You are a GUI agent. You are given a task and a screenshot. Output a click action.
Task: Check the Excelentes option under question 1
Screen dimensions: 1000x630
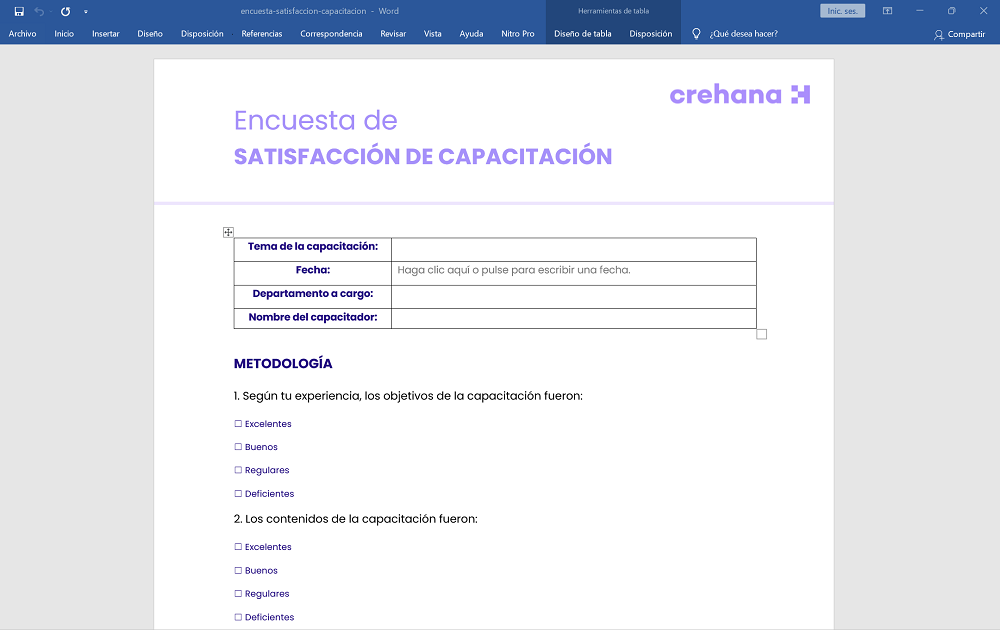coord(237,423)
